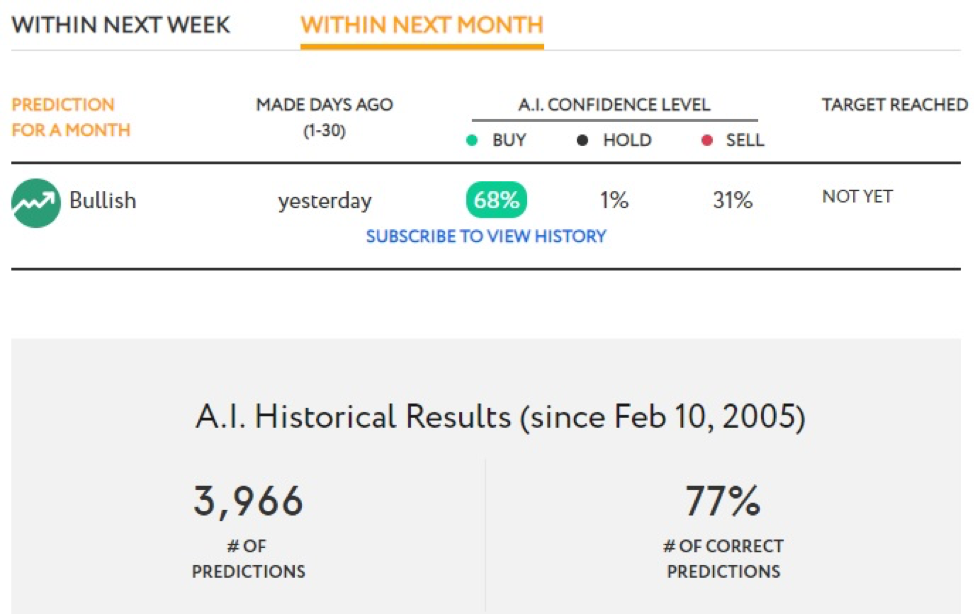The image size is (974, 614).
Task: Click the A.I. Historical Results heading
Action: click(500, 416)
